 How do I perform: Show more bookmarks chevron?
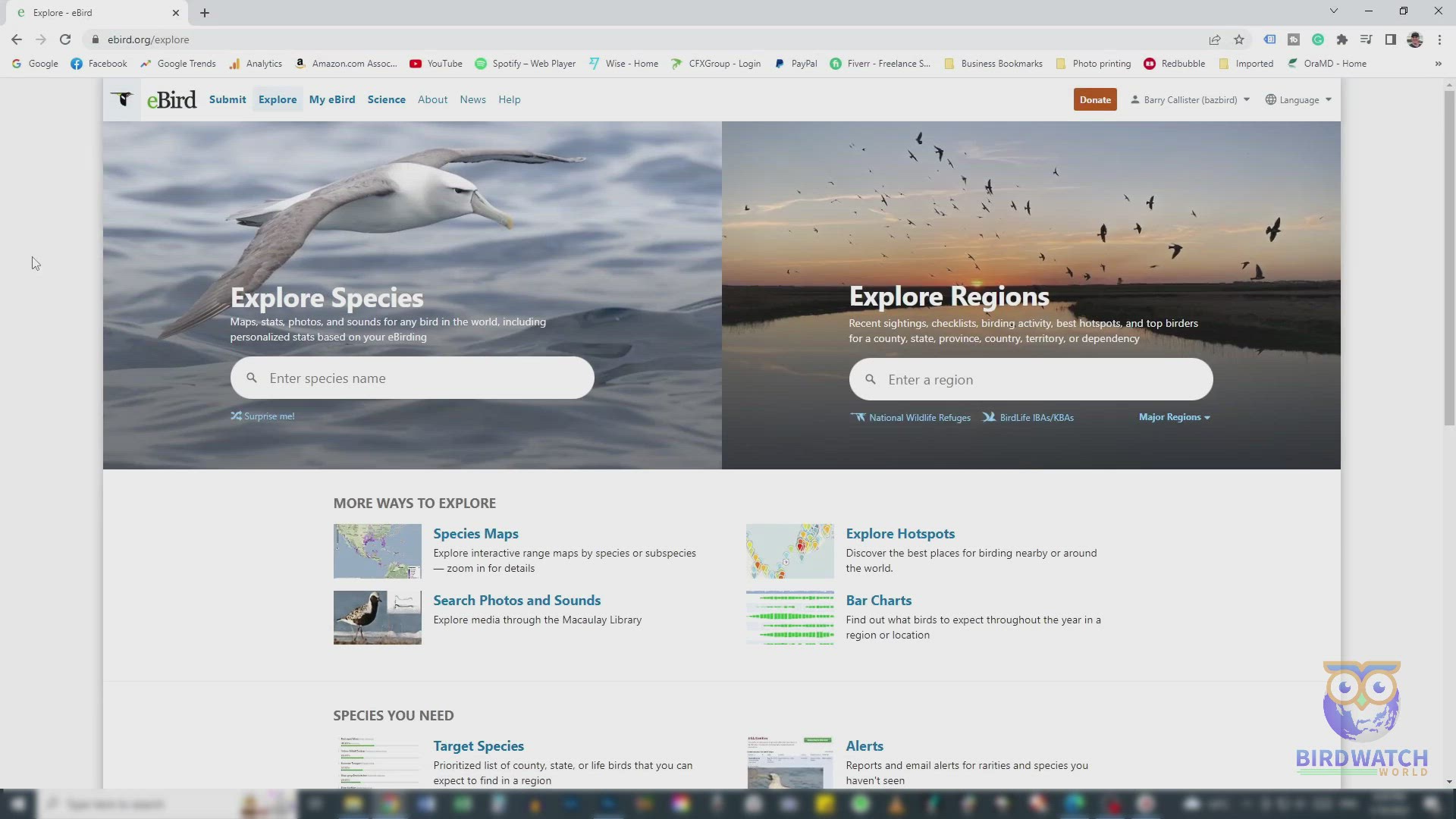point(1439,64)
